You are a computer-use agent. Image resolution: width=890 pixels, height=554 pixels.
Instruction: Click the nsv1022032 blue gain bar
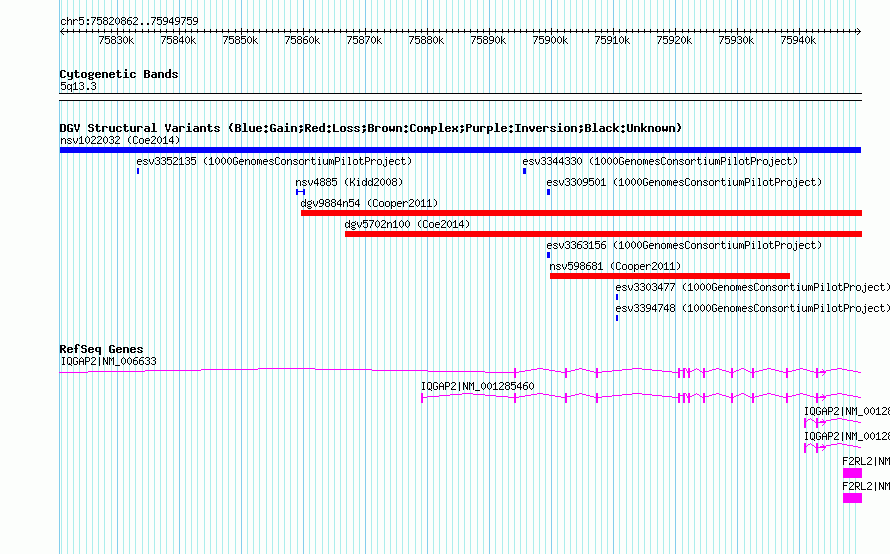tap(460, 150)
